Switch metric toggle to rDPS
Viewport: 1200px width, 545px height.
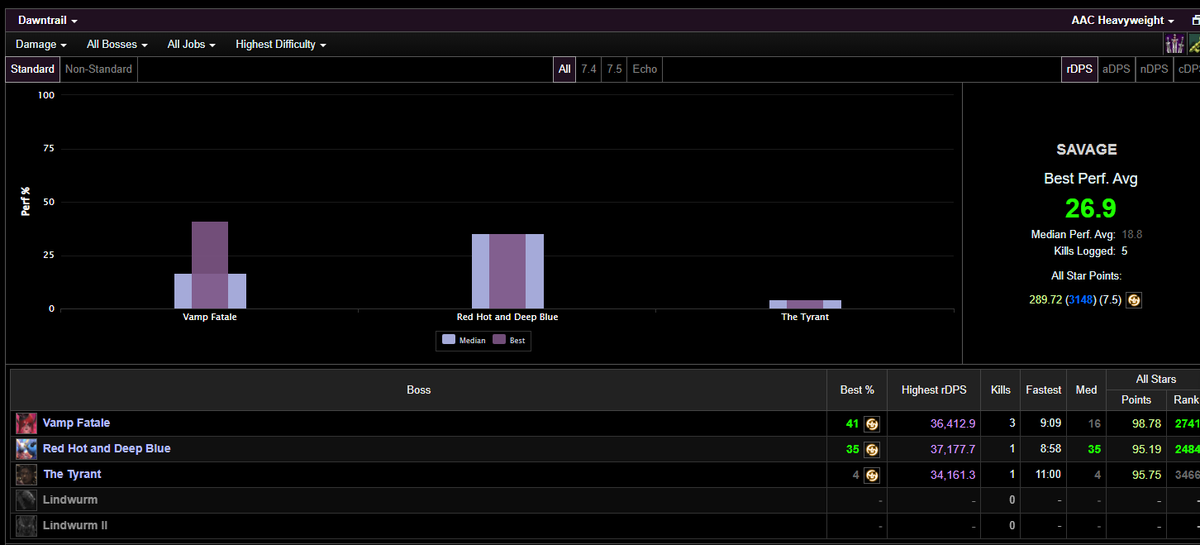click(1079, 69)
